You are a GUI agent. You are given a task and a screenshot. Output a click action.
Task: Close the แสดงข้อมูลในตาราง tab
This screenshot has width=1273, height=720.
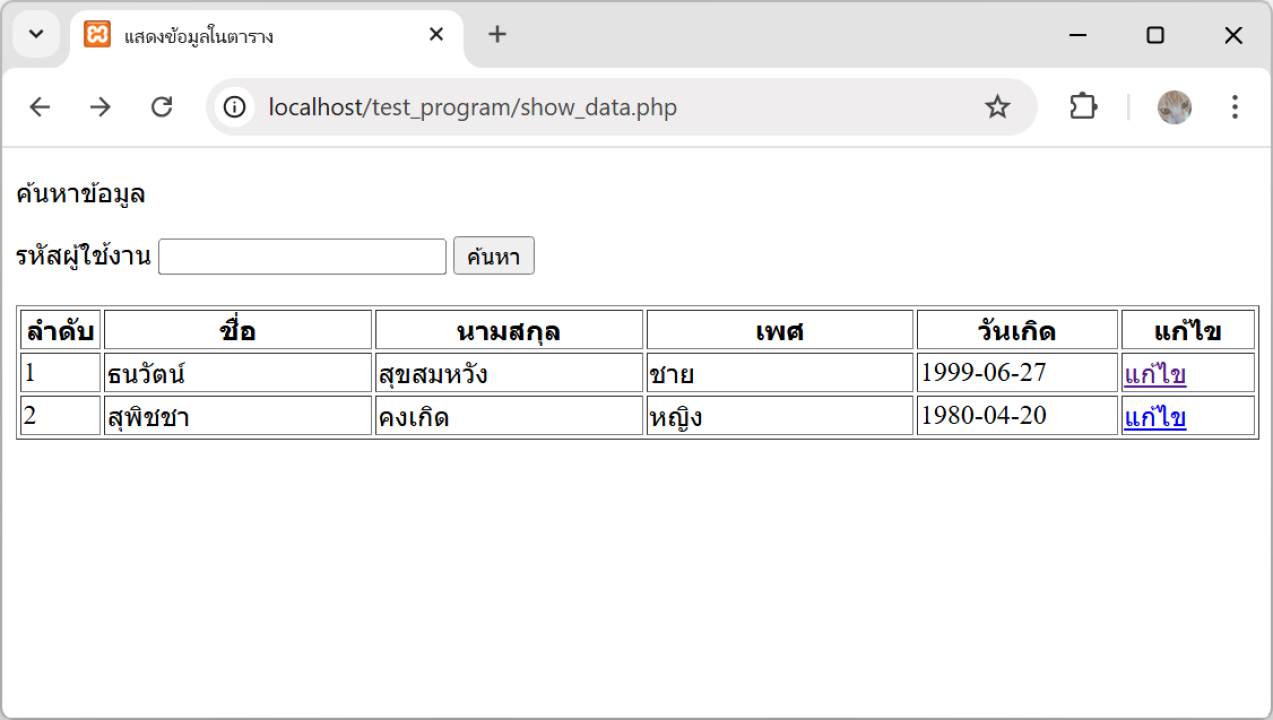click(436, 35)
